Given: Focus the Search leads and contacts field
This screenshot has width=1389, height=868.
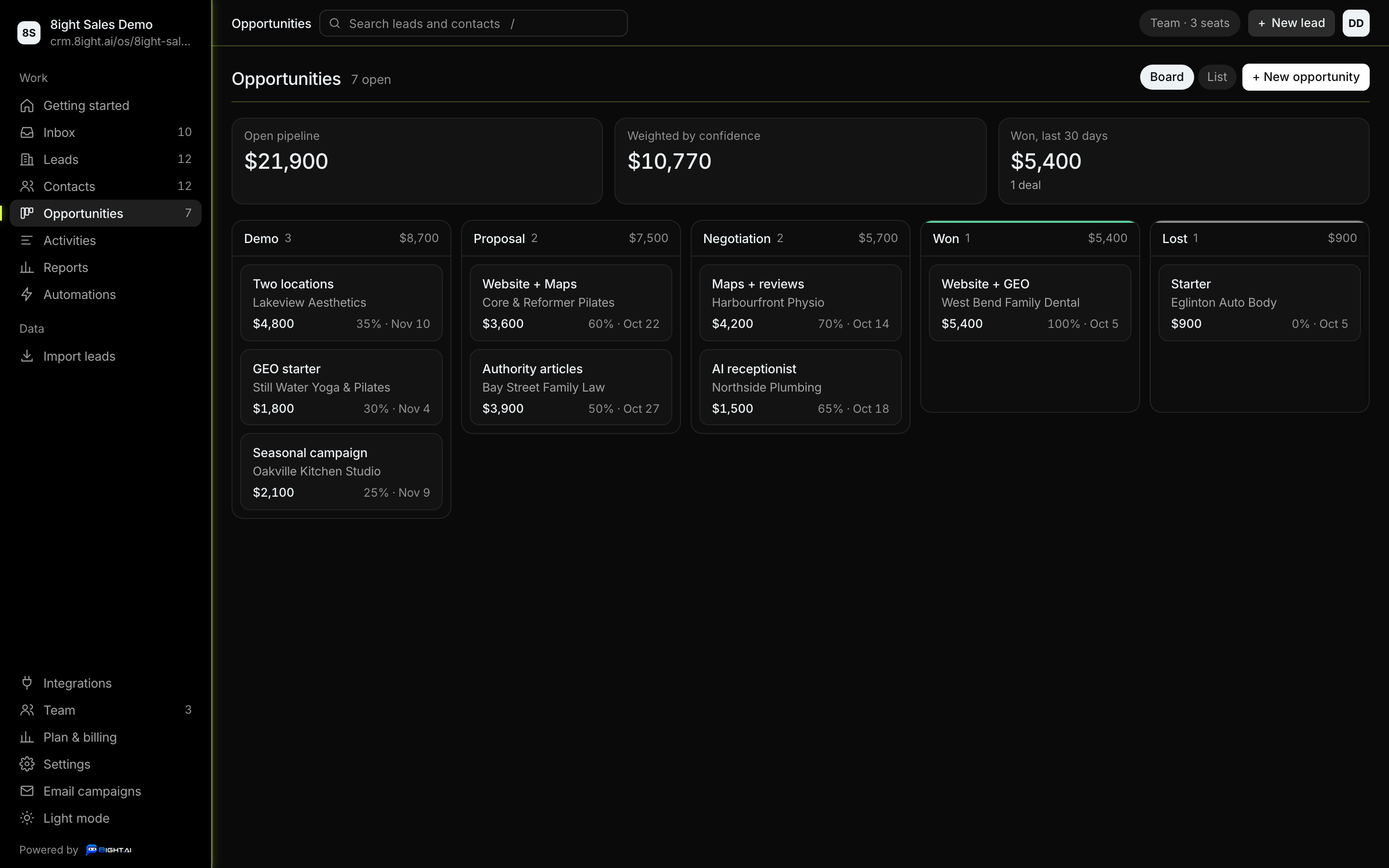Looking at the screenshot, I should point(473,24).
